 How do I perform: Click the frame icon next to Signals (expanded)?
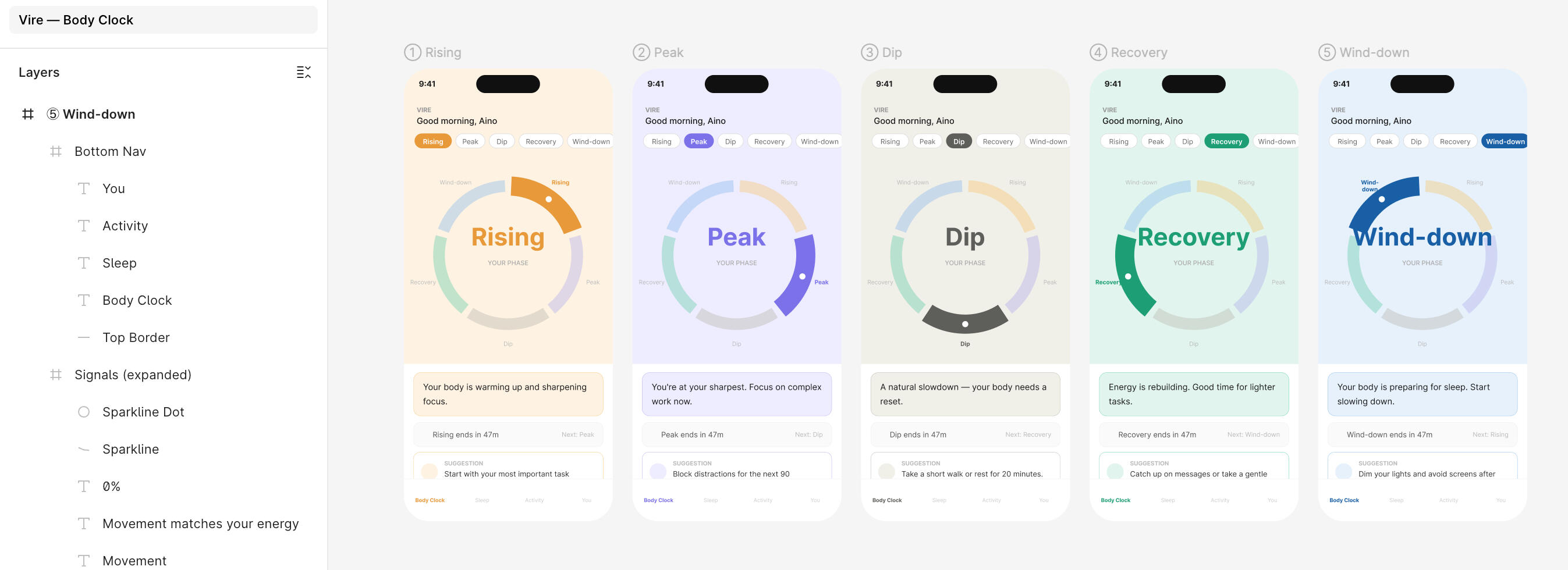(x=56, y=375)
